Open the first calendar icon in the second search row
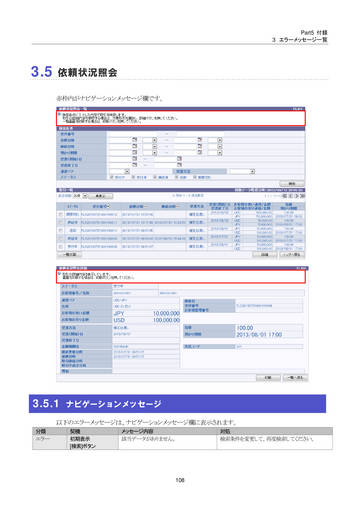360x509 pixels. coord(135,140)
